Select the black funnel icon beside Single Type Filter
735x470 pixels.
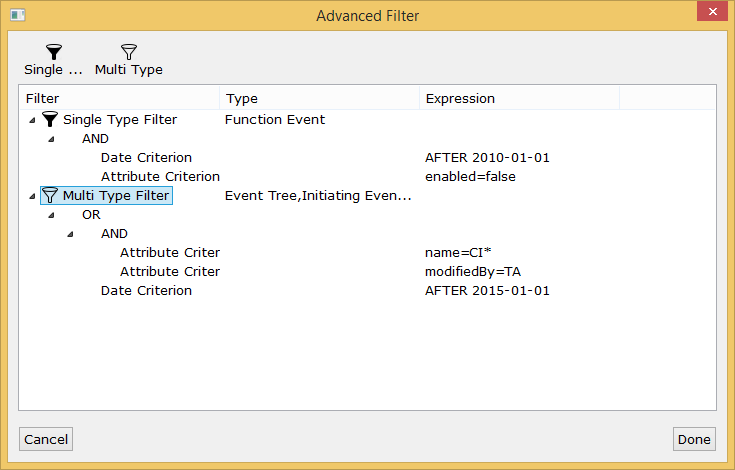click(x=50, y=119)
